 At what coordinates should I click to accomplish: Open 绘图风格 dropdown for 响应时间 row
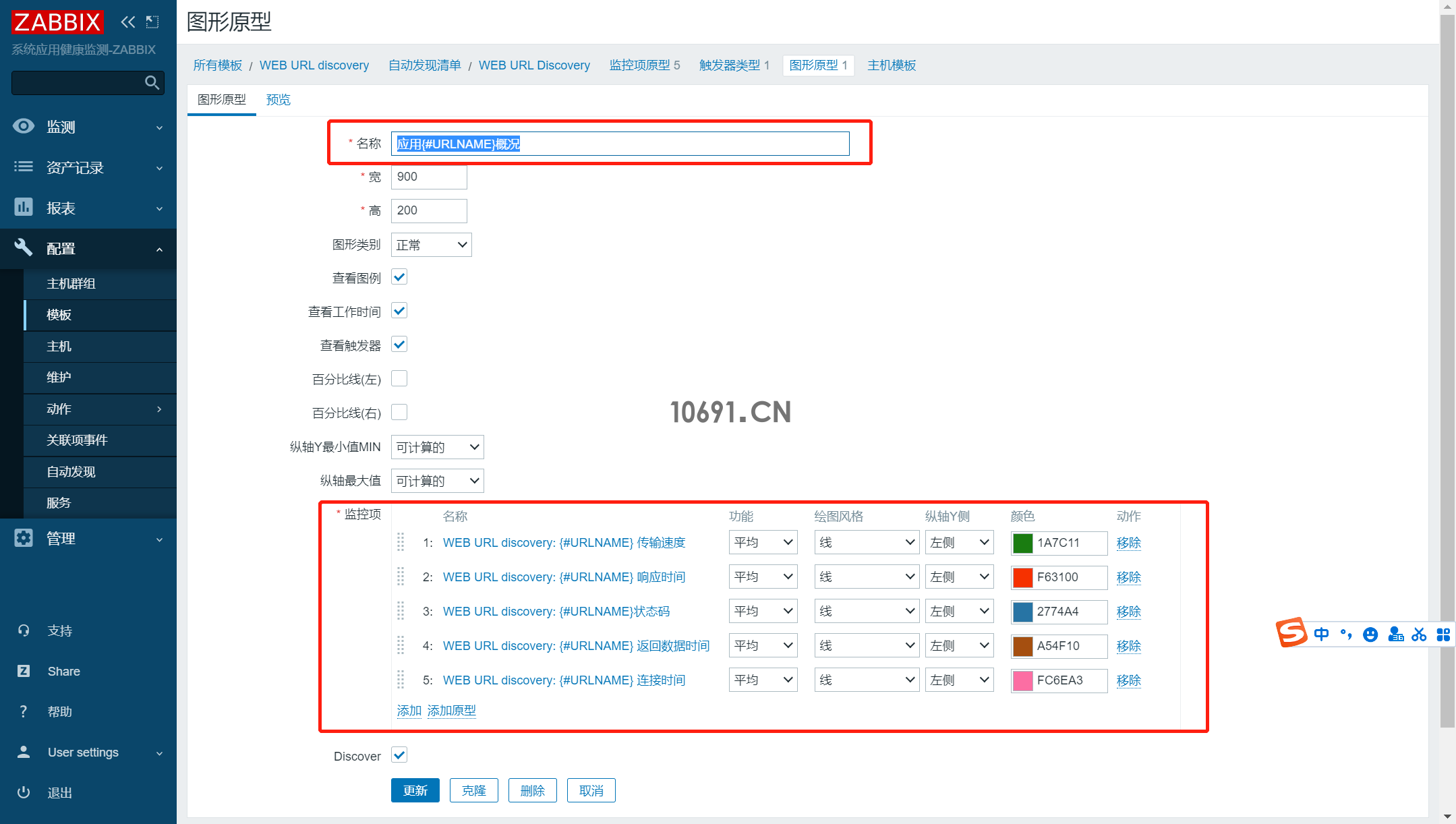pyautogui.click(x=867, y=577)
